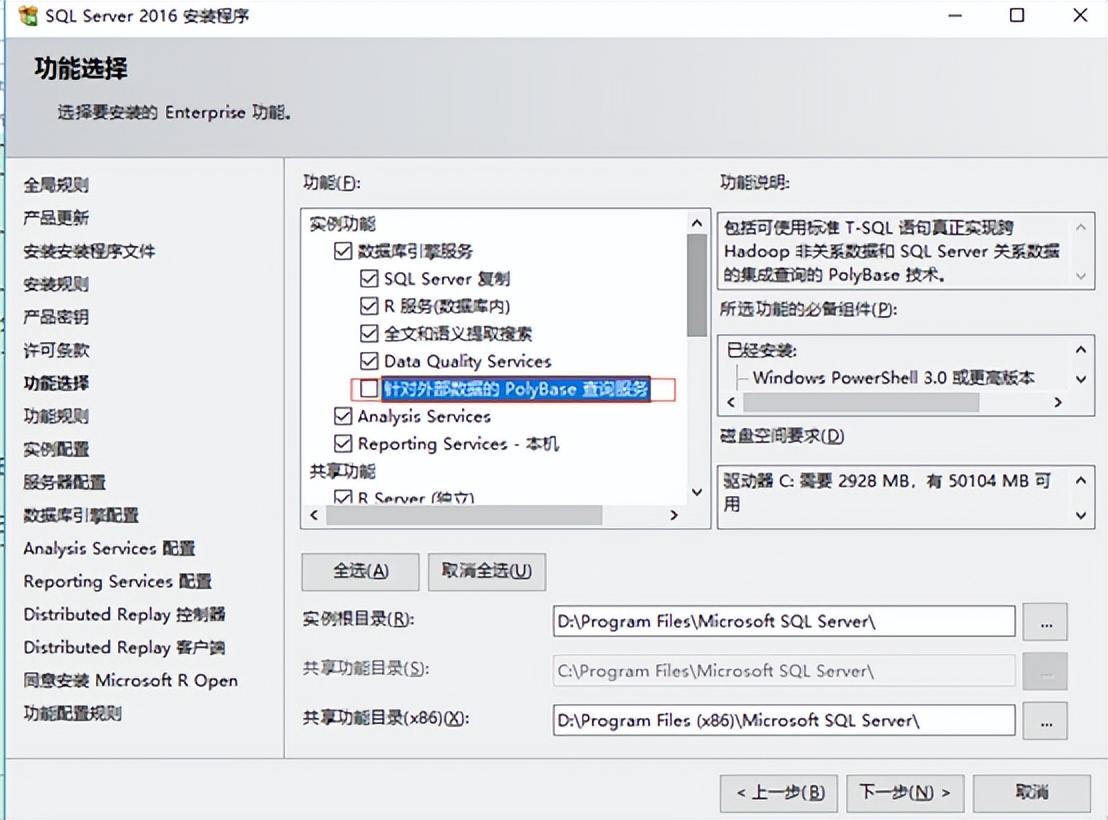The height and width of the screenshot is (820, 1108).
Task: Select 数据库引擎配置 step in sidebar
Action: [81, 515]
